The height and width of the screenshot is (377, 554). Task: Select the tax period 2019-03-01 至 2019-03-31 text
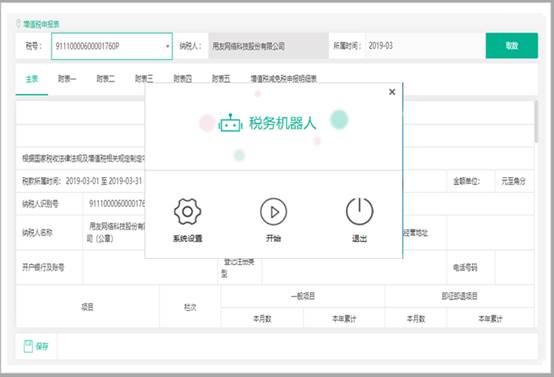click(x=104, y=181)
